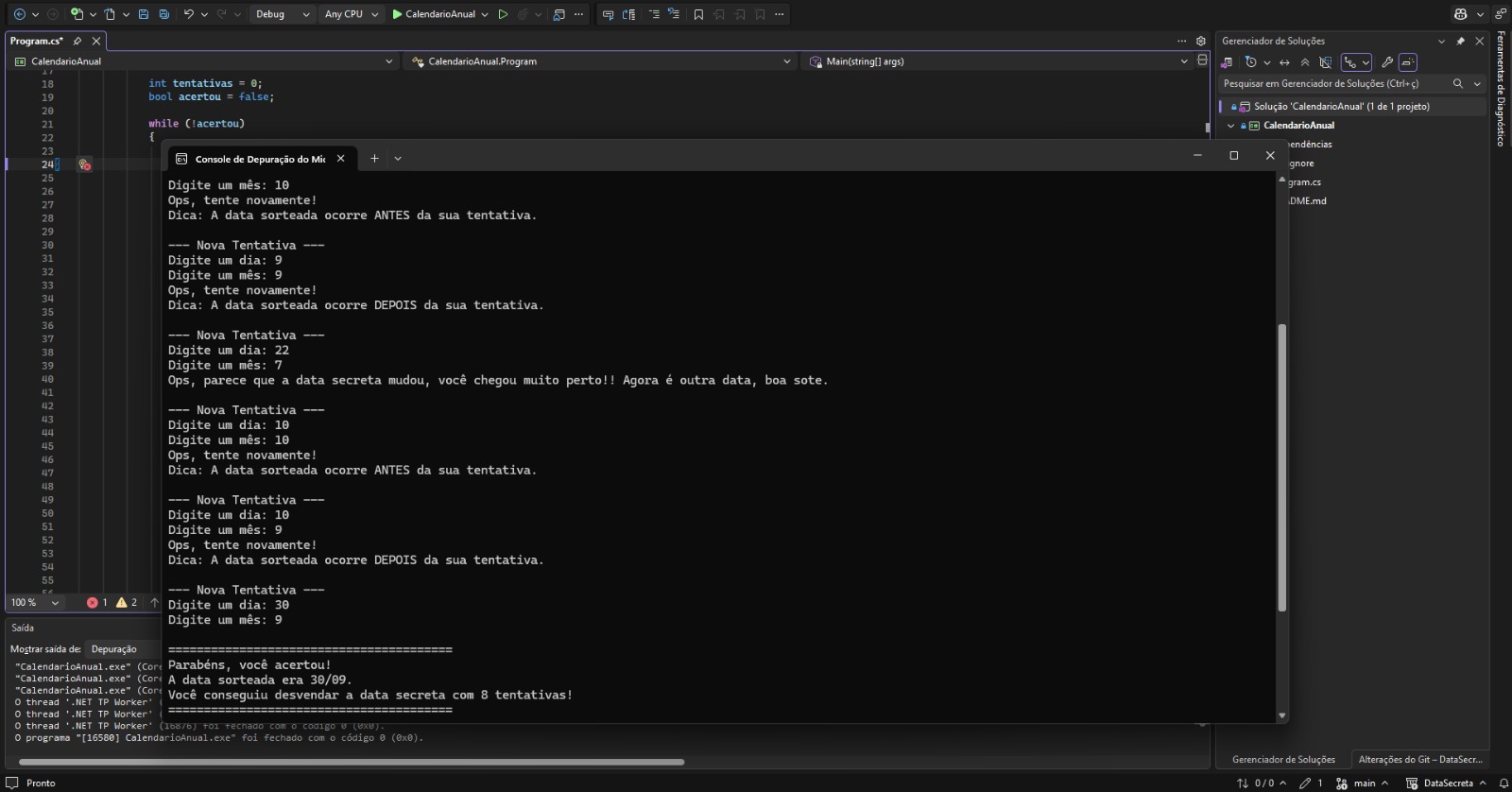Collapse the CalendarioAnual project node

[x=1230, y=125]
